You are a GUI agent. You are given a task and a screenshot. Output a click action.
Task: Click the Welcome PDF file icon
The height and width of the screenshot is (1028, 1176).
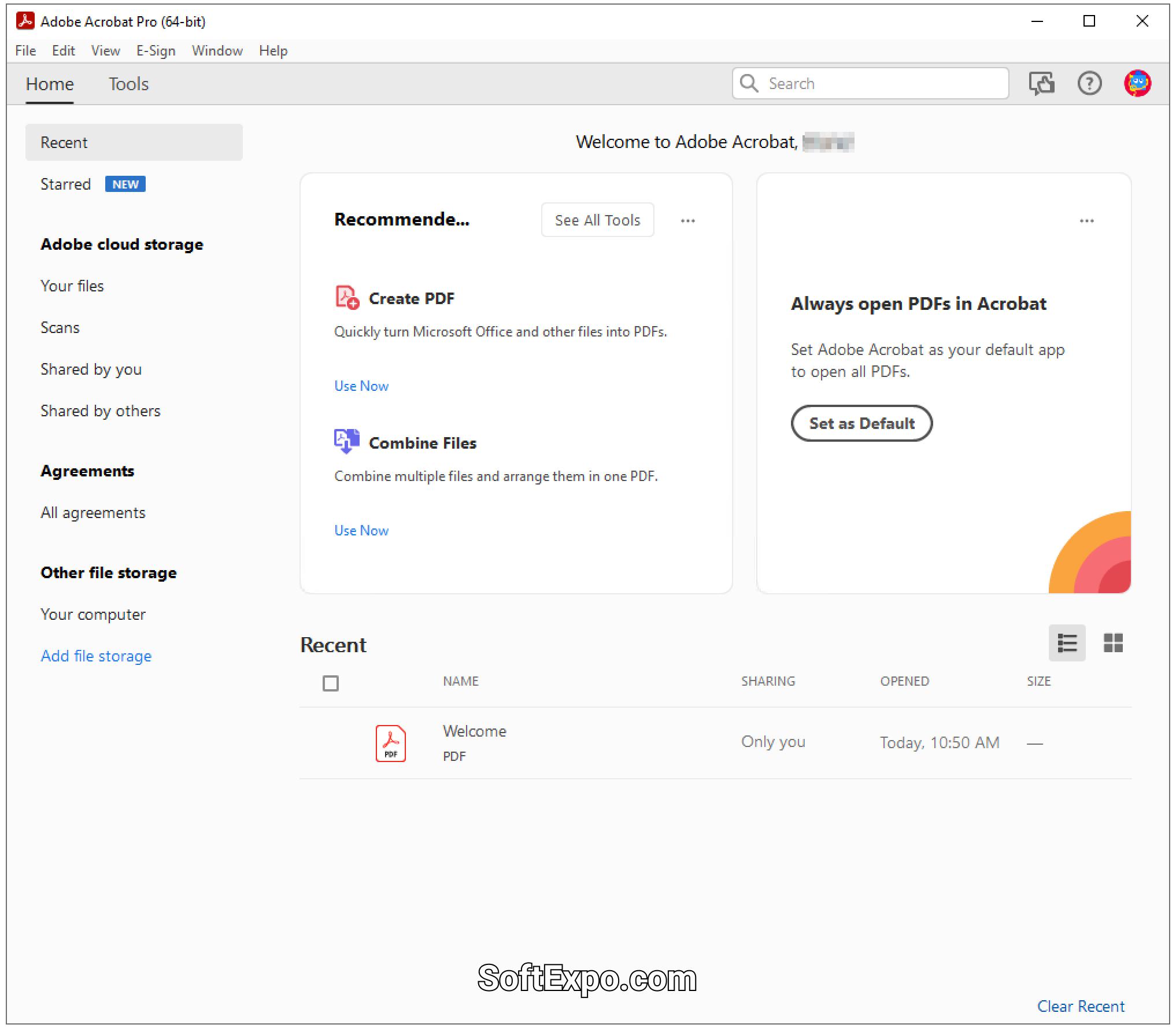click(x=391, y=743)
